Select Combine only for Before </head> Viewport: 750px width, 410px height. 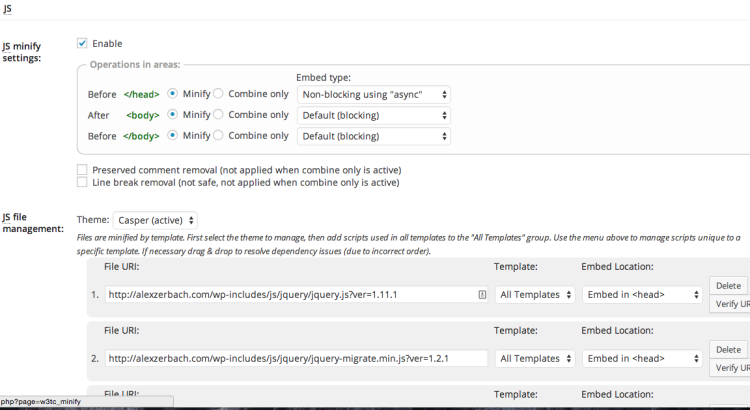pyautogui.click(x=218, y=94)
